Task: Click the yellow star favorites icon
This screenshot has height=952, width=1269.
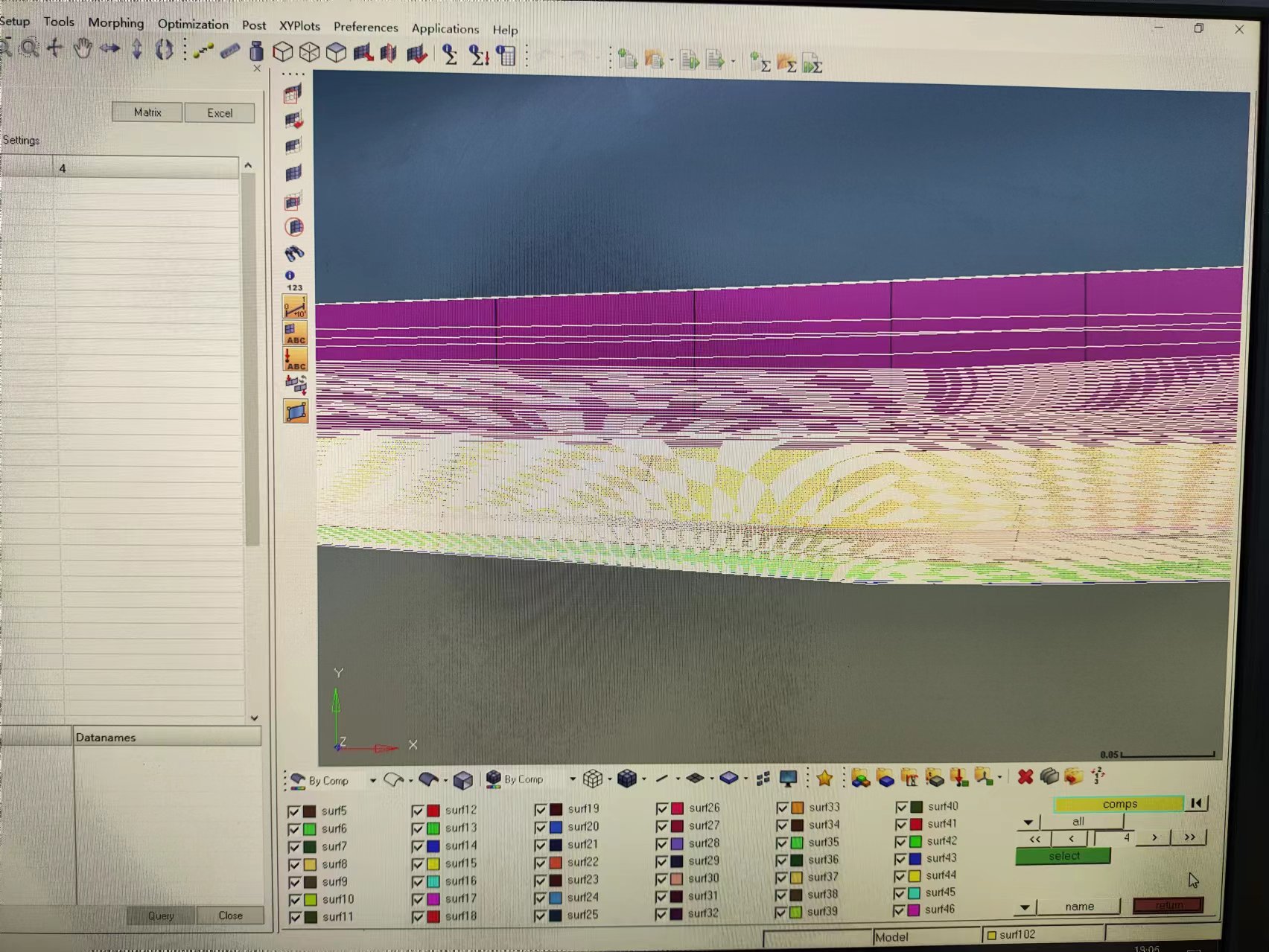Action: pos(824,779)
